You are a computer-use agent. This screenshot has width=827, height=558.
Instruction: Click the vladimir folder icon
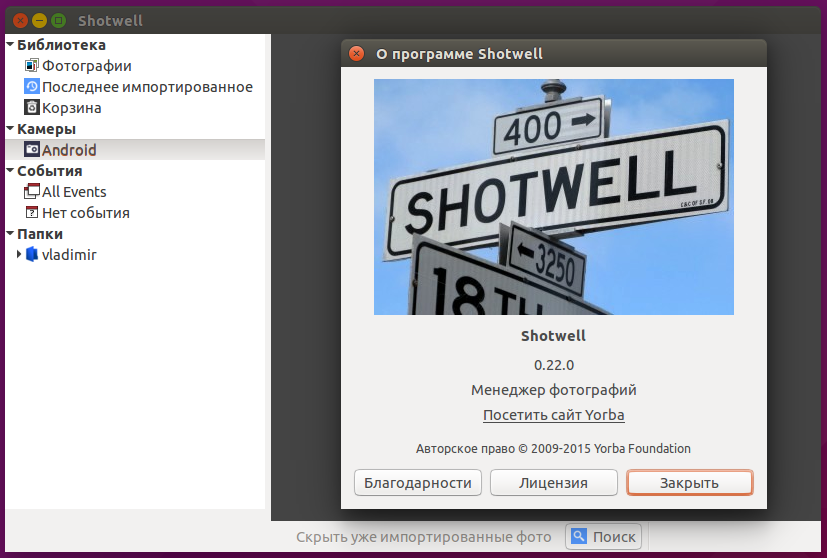tap(32, 254)
